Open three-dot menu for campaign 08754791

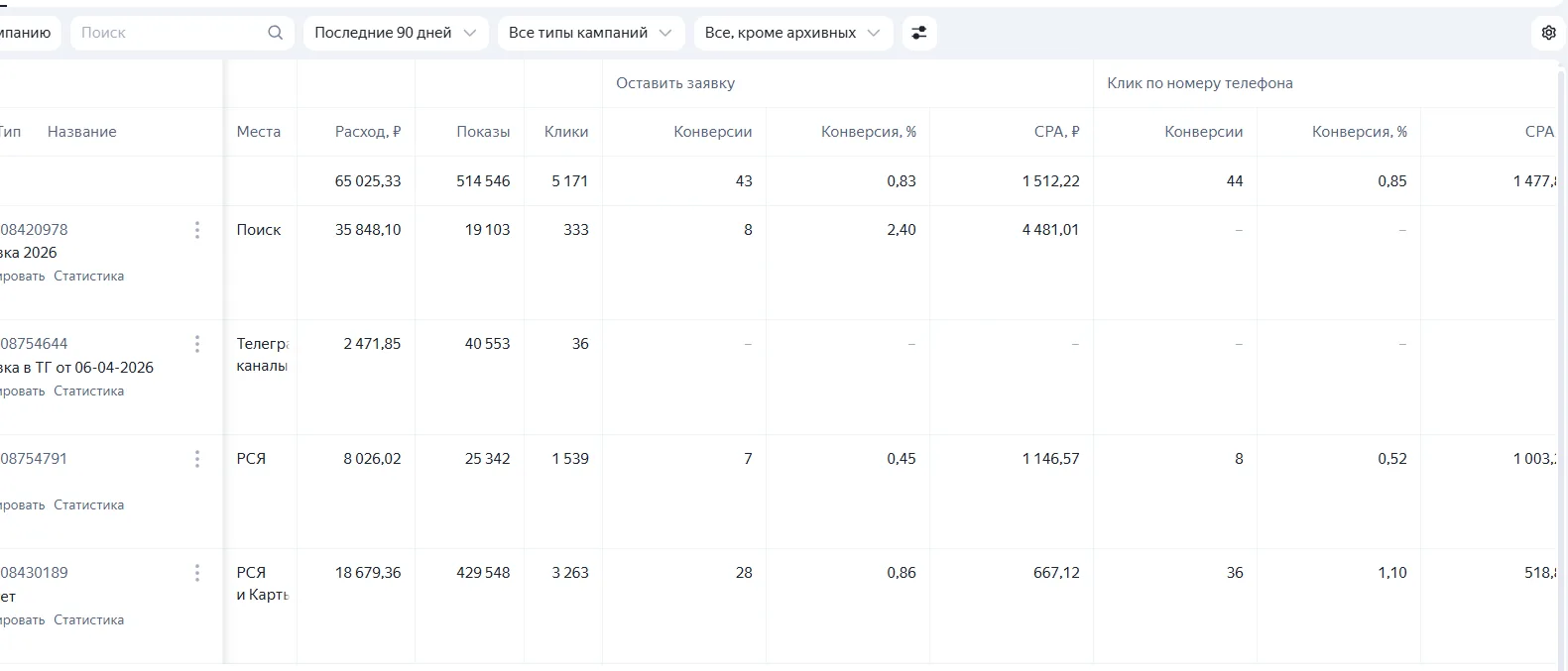(x=197, y=459)
